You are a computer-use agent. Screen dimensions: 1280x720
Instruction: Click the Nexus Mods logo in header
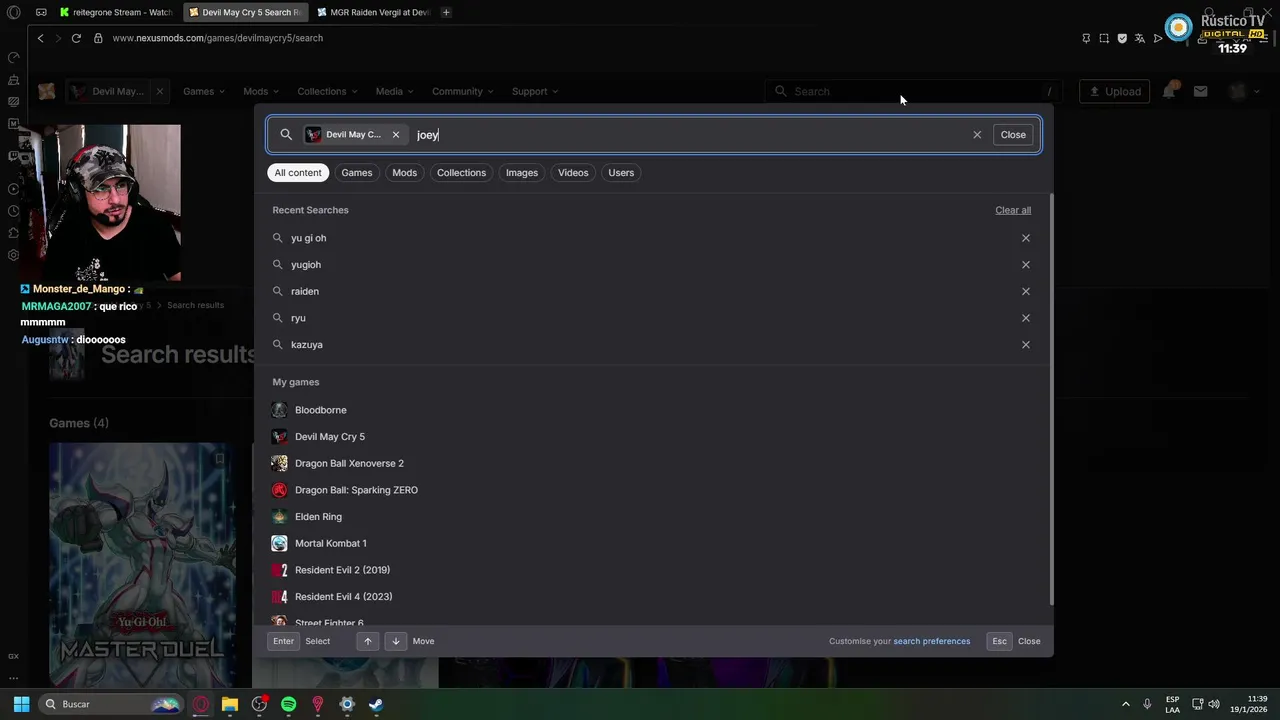tap(46, 91)
